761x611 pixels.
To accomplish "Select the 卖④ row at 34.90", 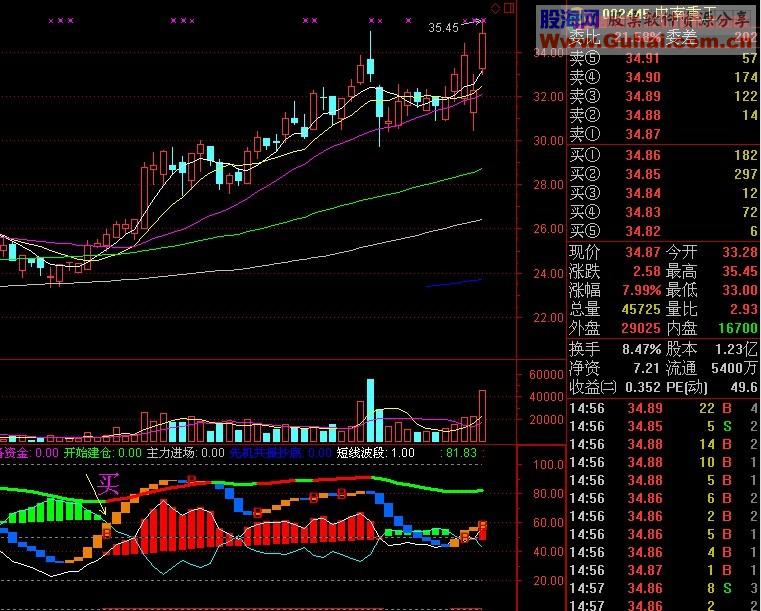I will point(663,77).
